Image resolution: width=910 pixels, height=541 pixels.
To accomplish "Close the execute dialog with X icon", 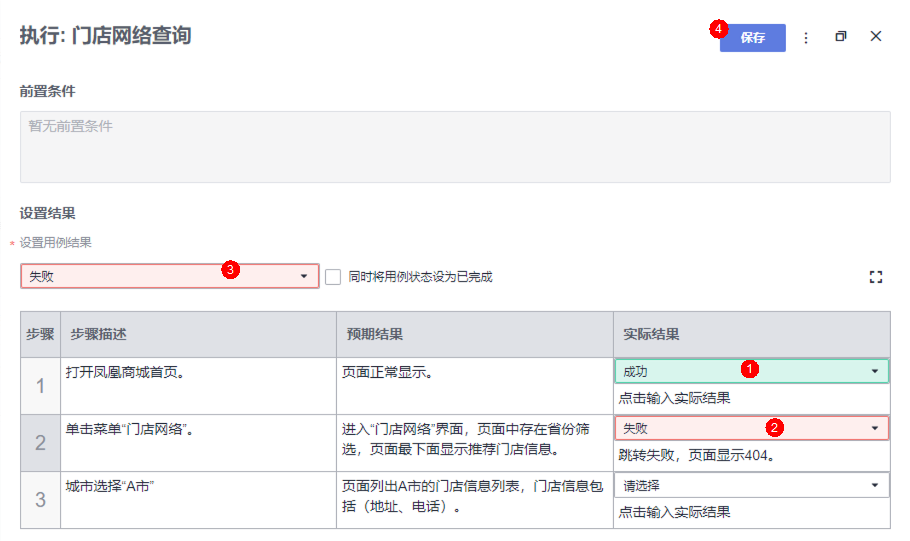I will 876,37.
